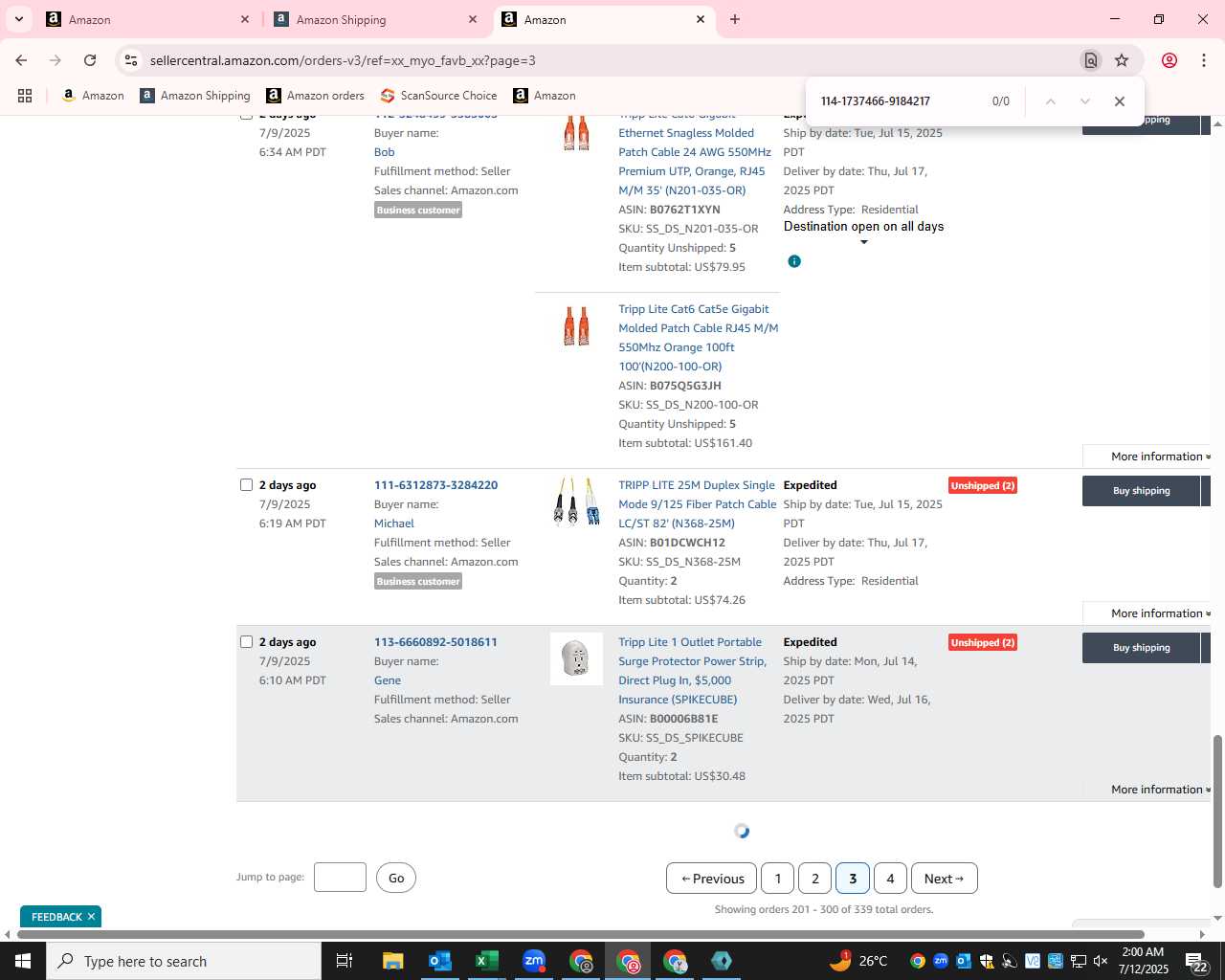1225x980 pixels.
Task: Open the Windows Start menu
Action: [x=23, y=961]
